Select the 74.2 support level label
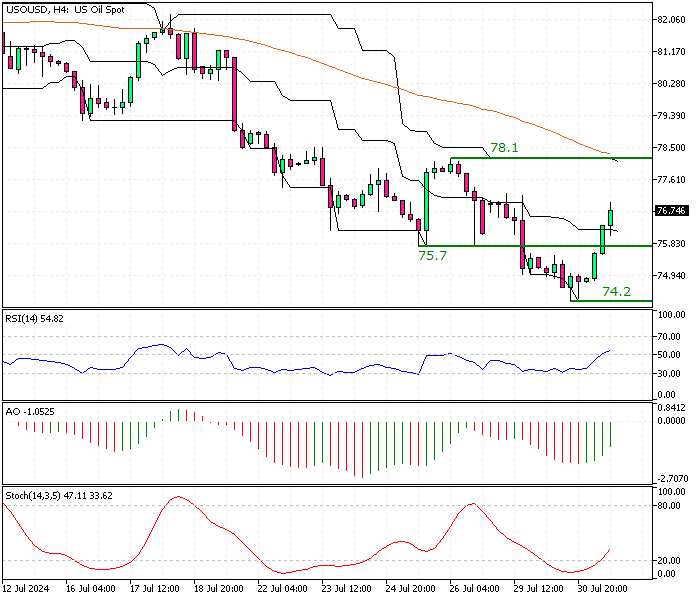Image resolution: width=700 pixels, height=600 pixels. 617,292
